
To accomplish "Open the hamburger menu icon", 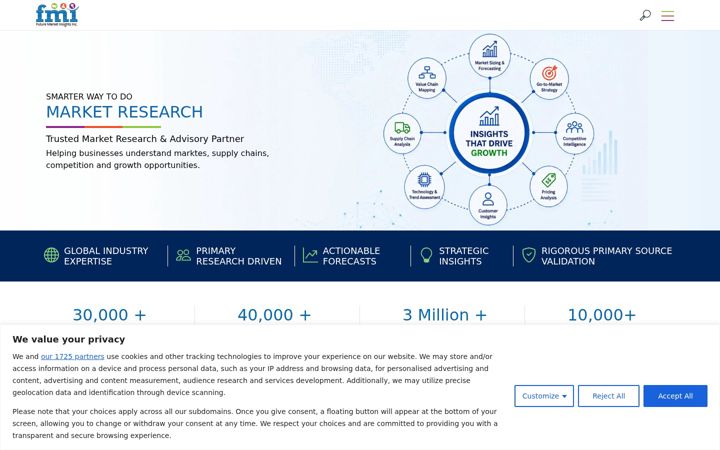I will (x=668, y=16).
